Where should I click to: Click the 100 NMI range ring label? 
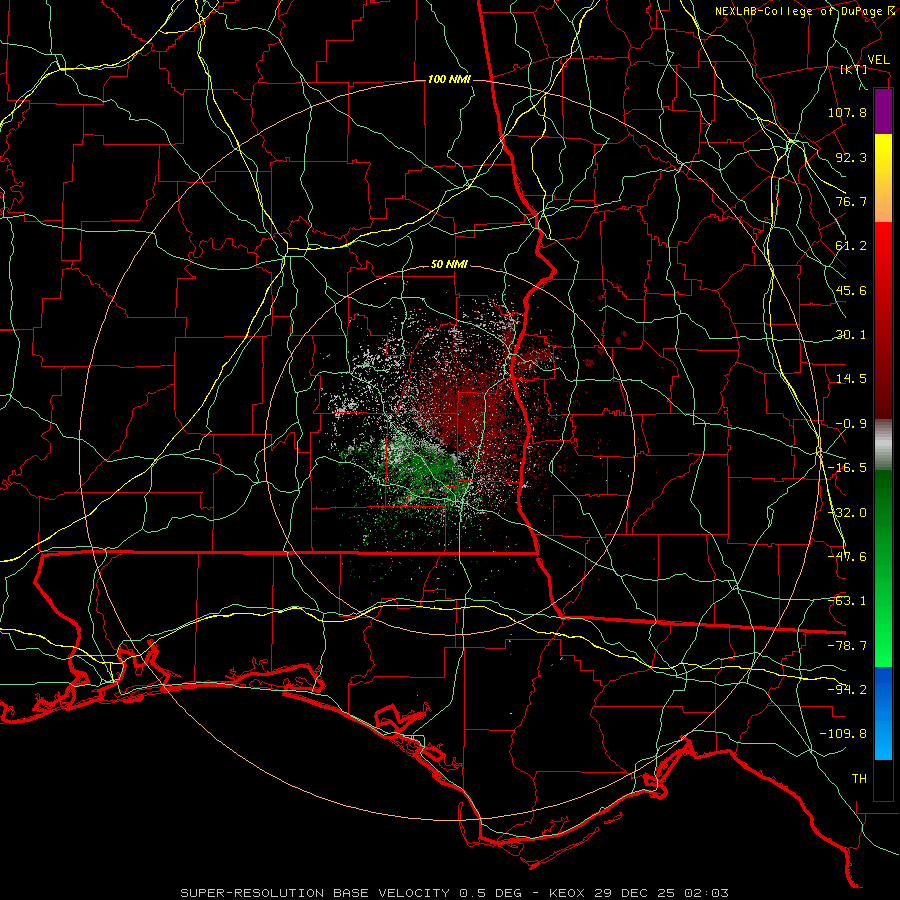449,79
